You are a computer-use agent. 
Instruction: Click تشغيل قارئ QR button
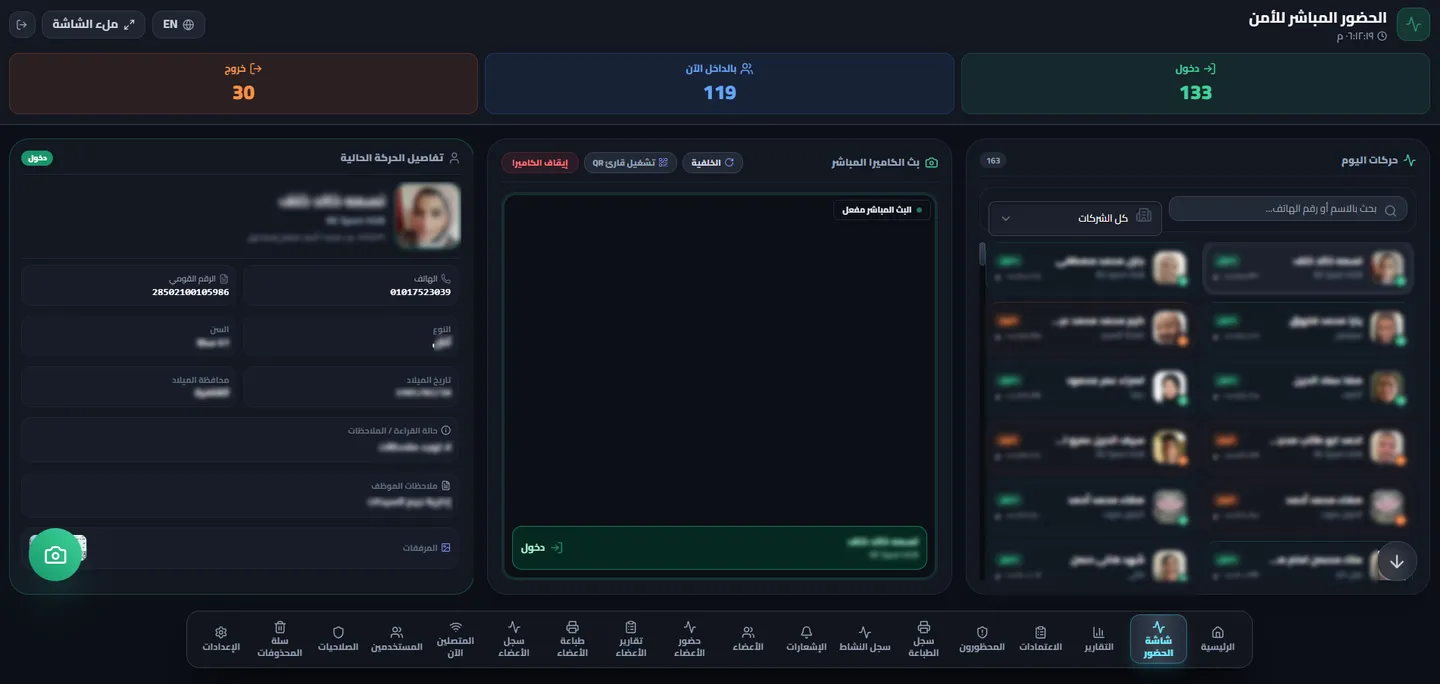[x=630, y=162]
